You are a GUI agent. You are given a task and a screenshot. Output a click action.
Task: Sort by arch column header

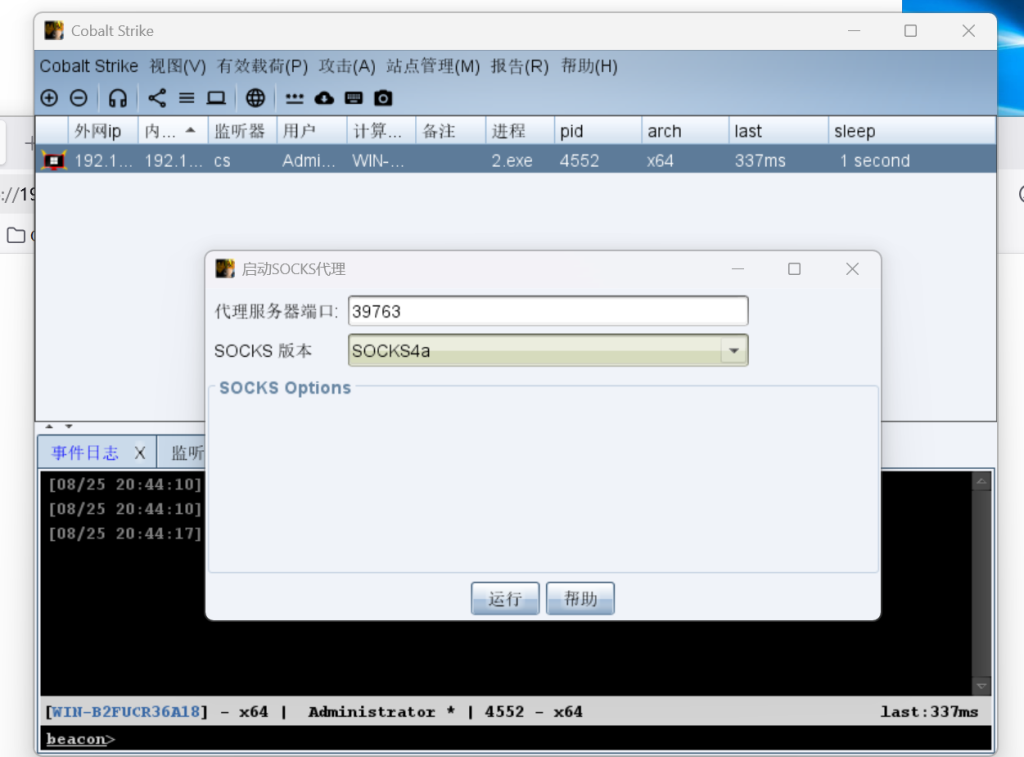pyautogui.click(x=685, y=131)
